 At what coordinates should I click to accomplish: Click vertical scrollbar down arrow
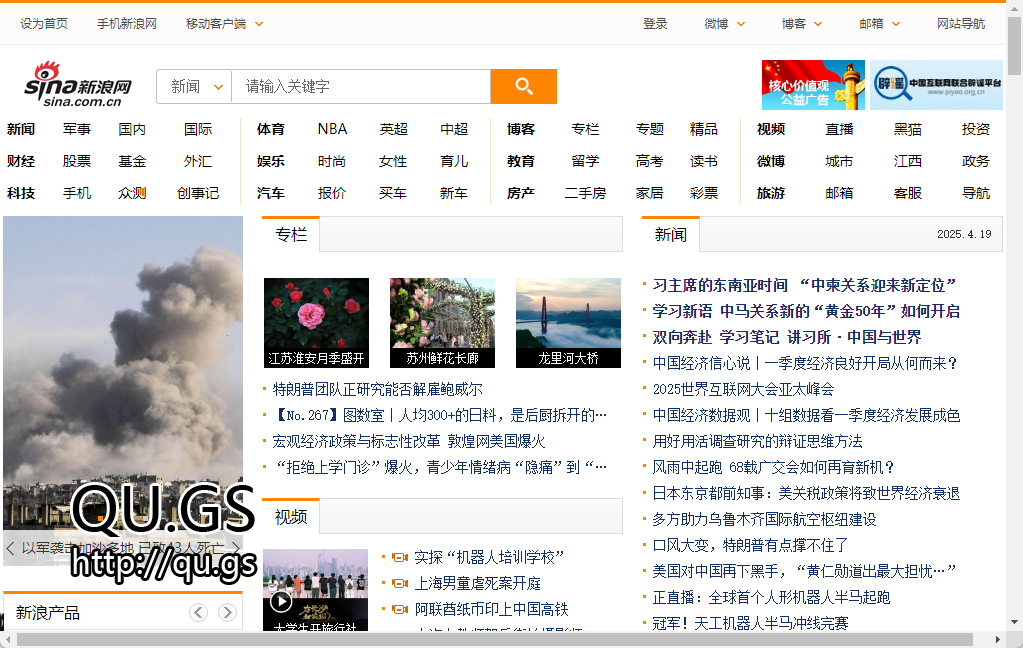[1014, 623]
